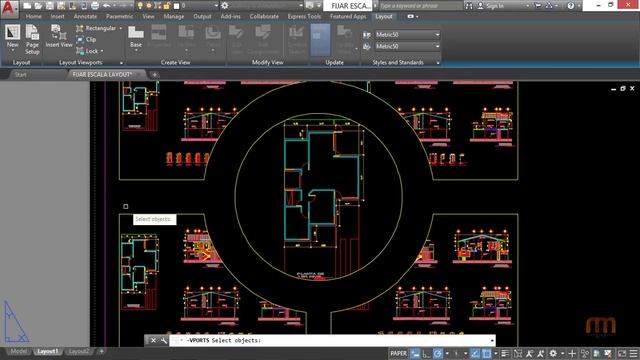Click the Clean Screen status bar icon
The image size is (640, 360).
point(622,353)
